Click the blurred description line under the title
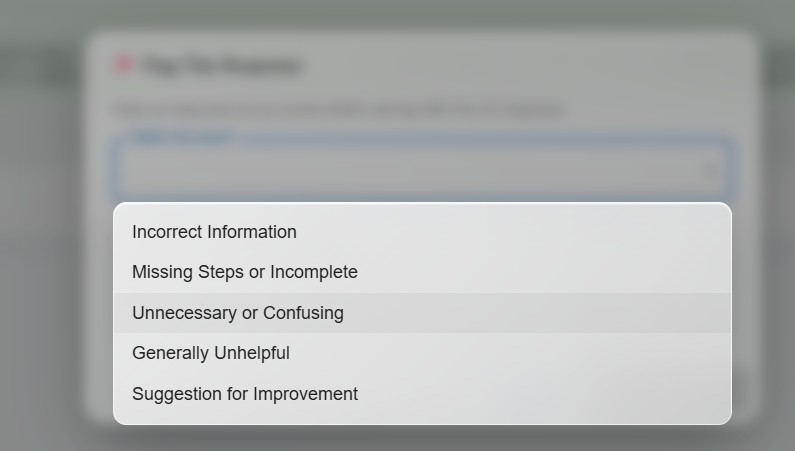This screenshot has width=795, height=451. pos(338,109)
